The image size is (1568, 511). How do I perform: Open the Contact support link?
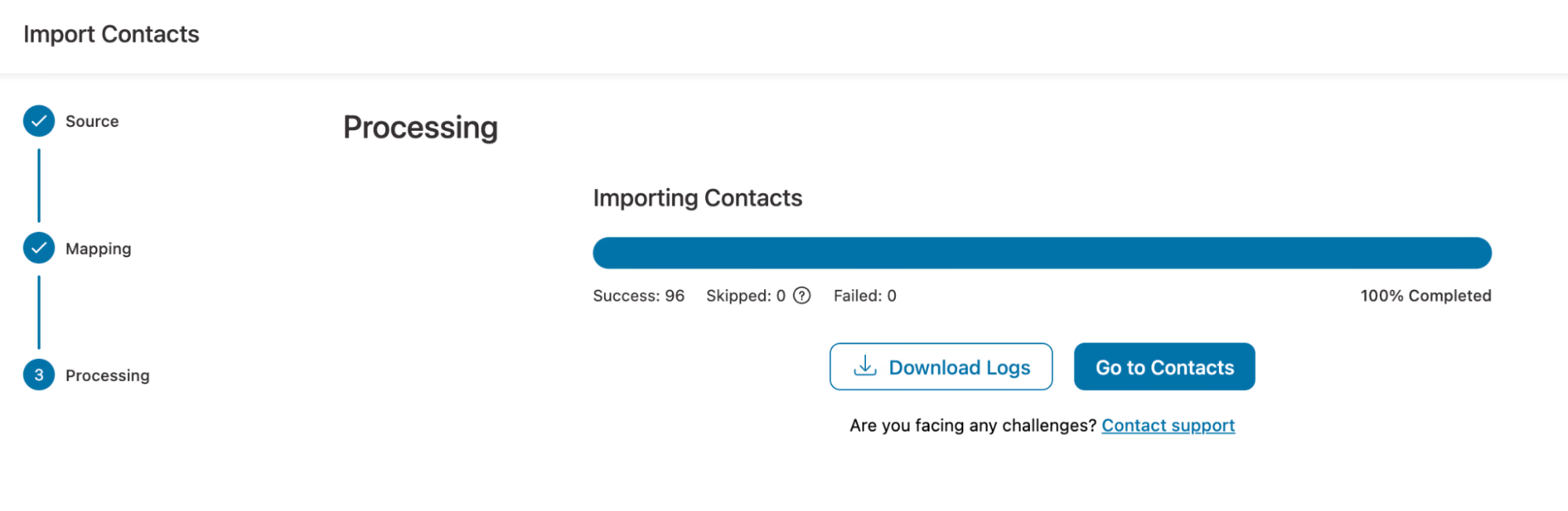(x=1167, y=425)
